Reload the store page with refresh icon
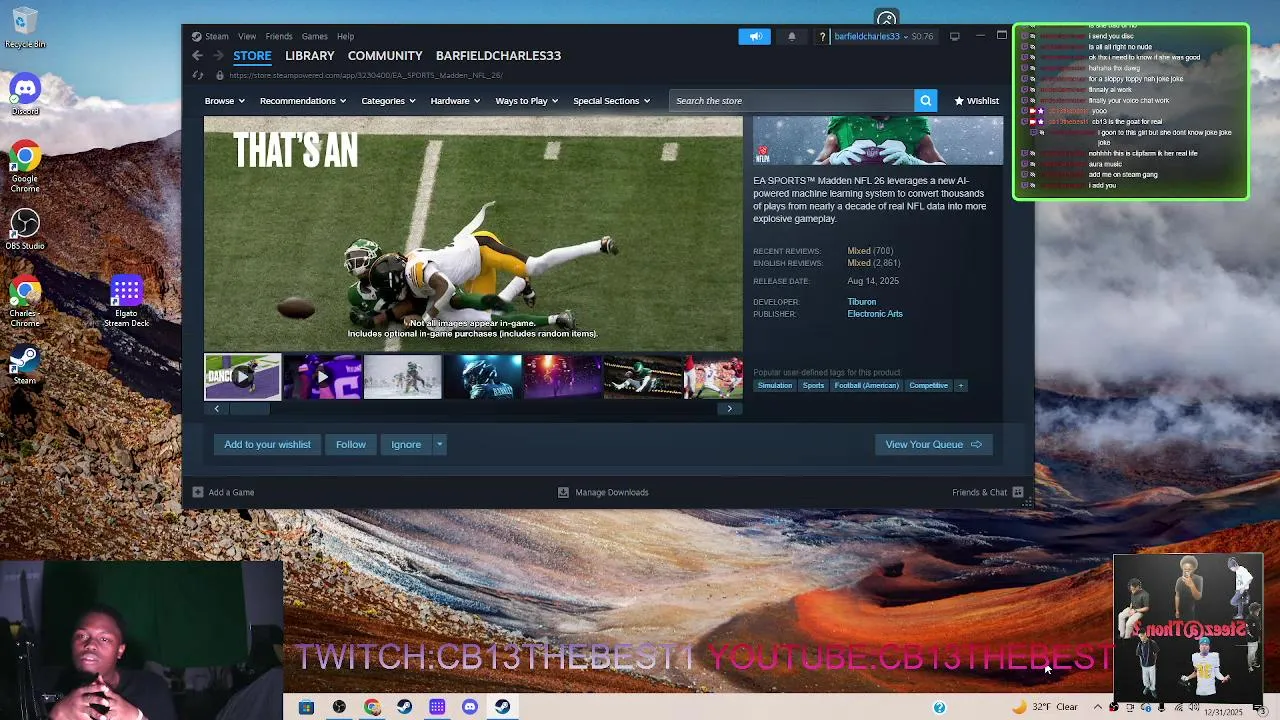Viewport: 1280px width, 720px height. (x=198, y=75)
